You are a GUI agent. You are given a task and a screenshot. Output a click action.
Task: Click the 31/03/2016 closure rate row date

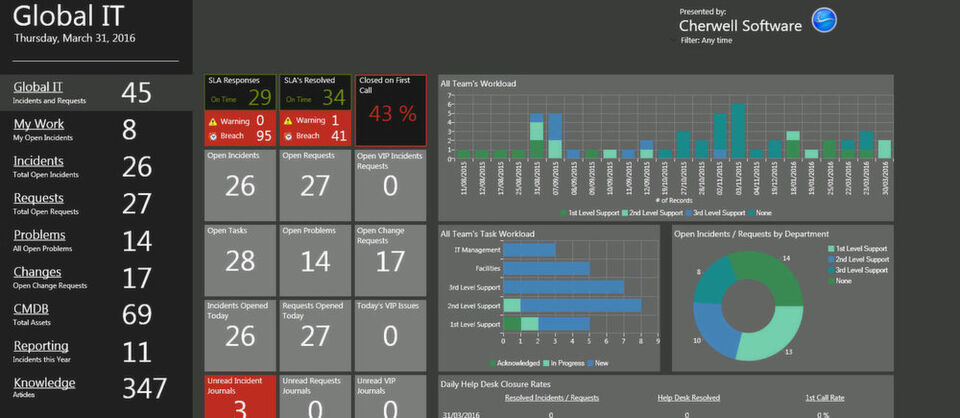click(460, 415)
